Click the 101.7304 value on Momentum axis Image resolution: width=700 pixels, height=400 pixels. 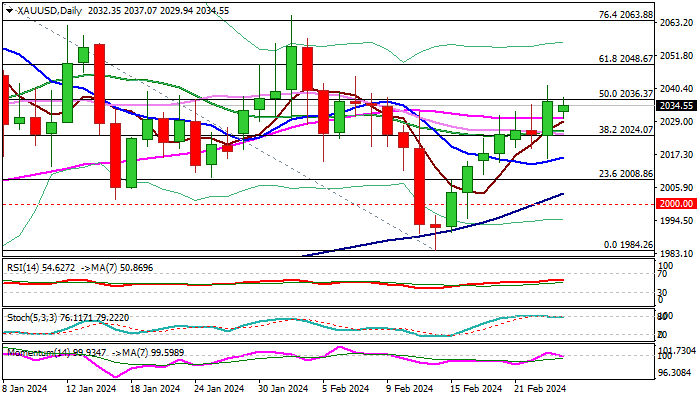677,351
